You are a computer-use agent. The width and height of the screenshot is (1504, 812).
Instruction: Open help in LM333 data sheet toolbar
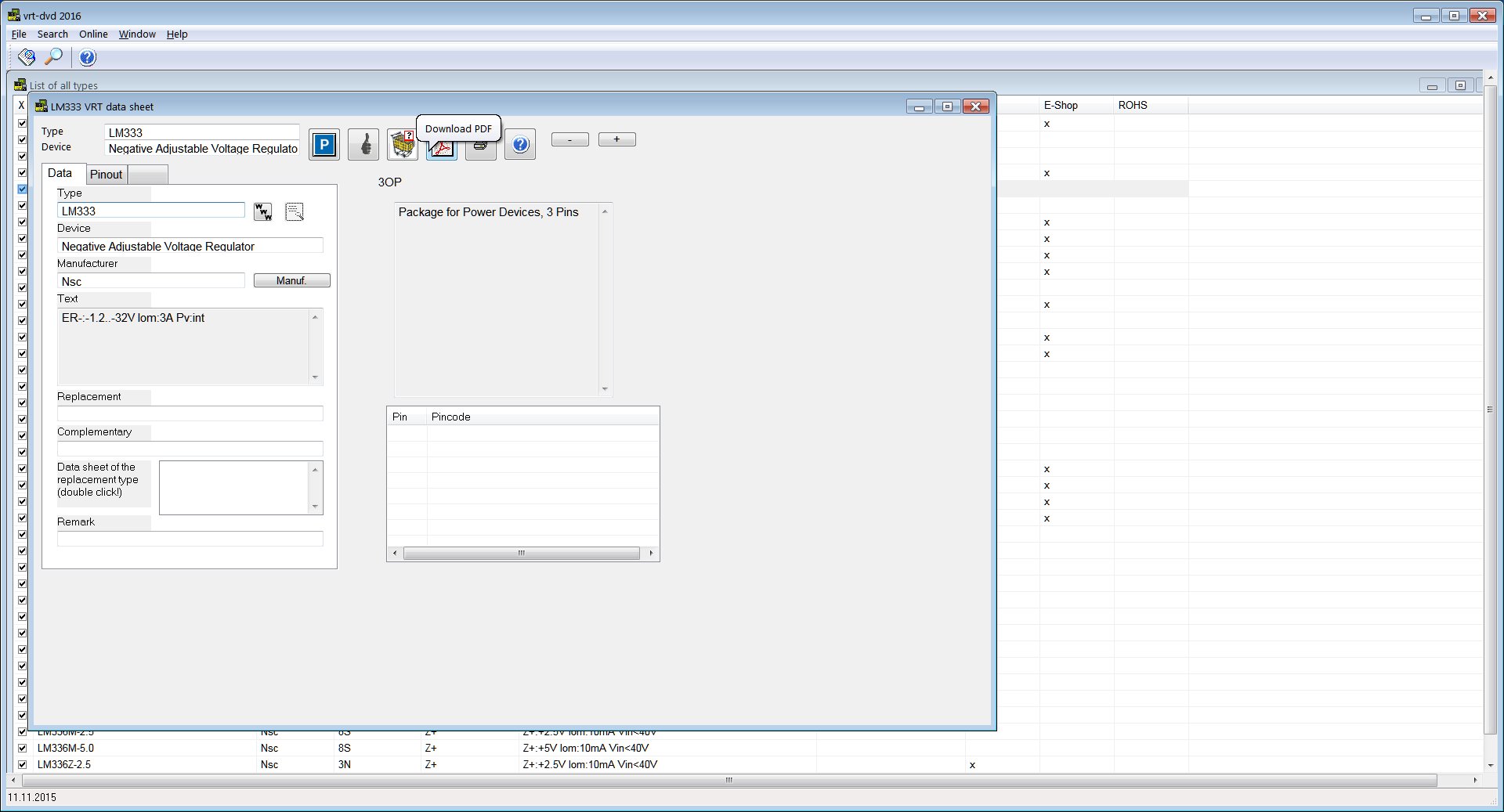tap(520, 145)
